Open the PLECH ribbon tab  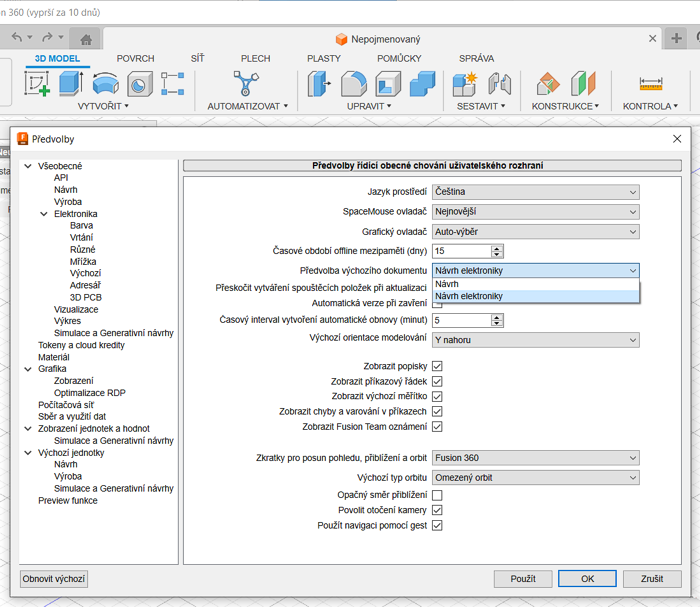click(x=257, y=59)
